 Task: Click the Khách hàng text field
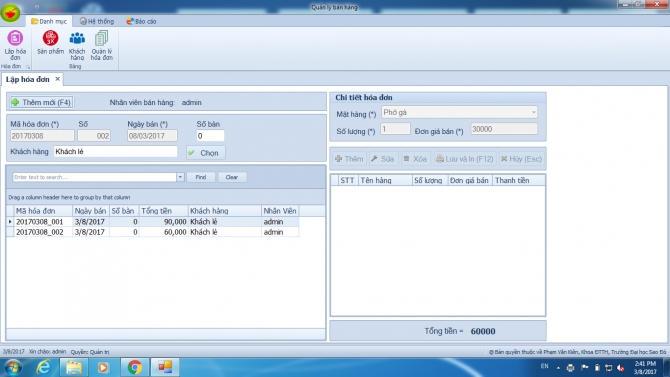pos(115,152)
